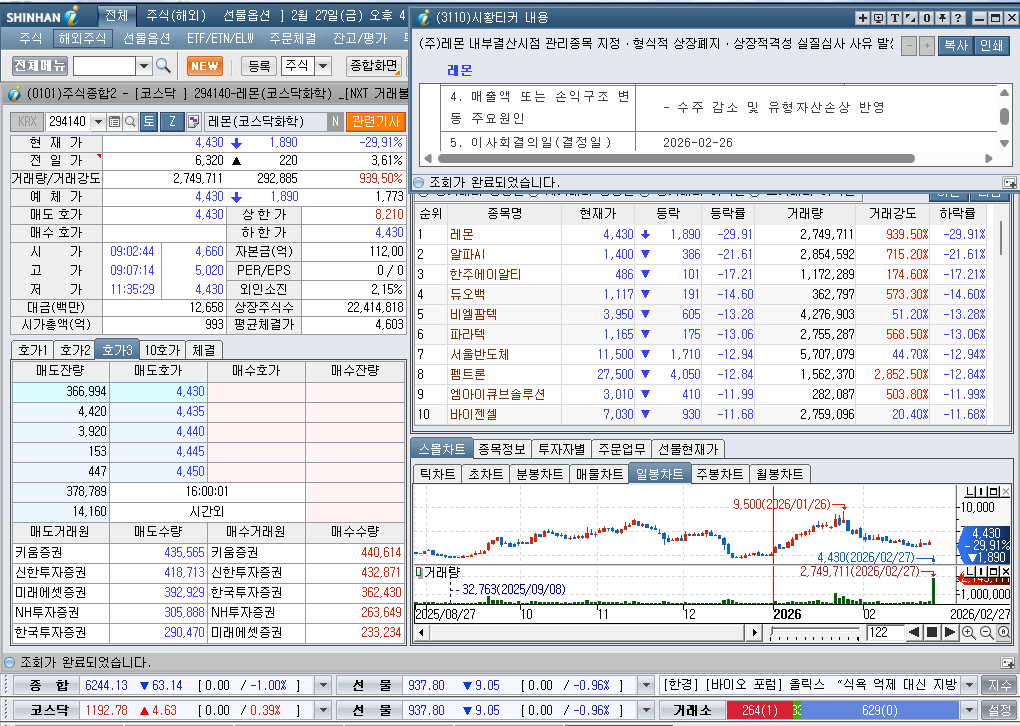This screenshot has width=1020, height=726.
Task: Expand the stock code 294140 dropdown
Action: pos(98,122)
